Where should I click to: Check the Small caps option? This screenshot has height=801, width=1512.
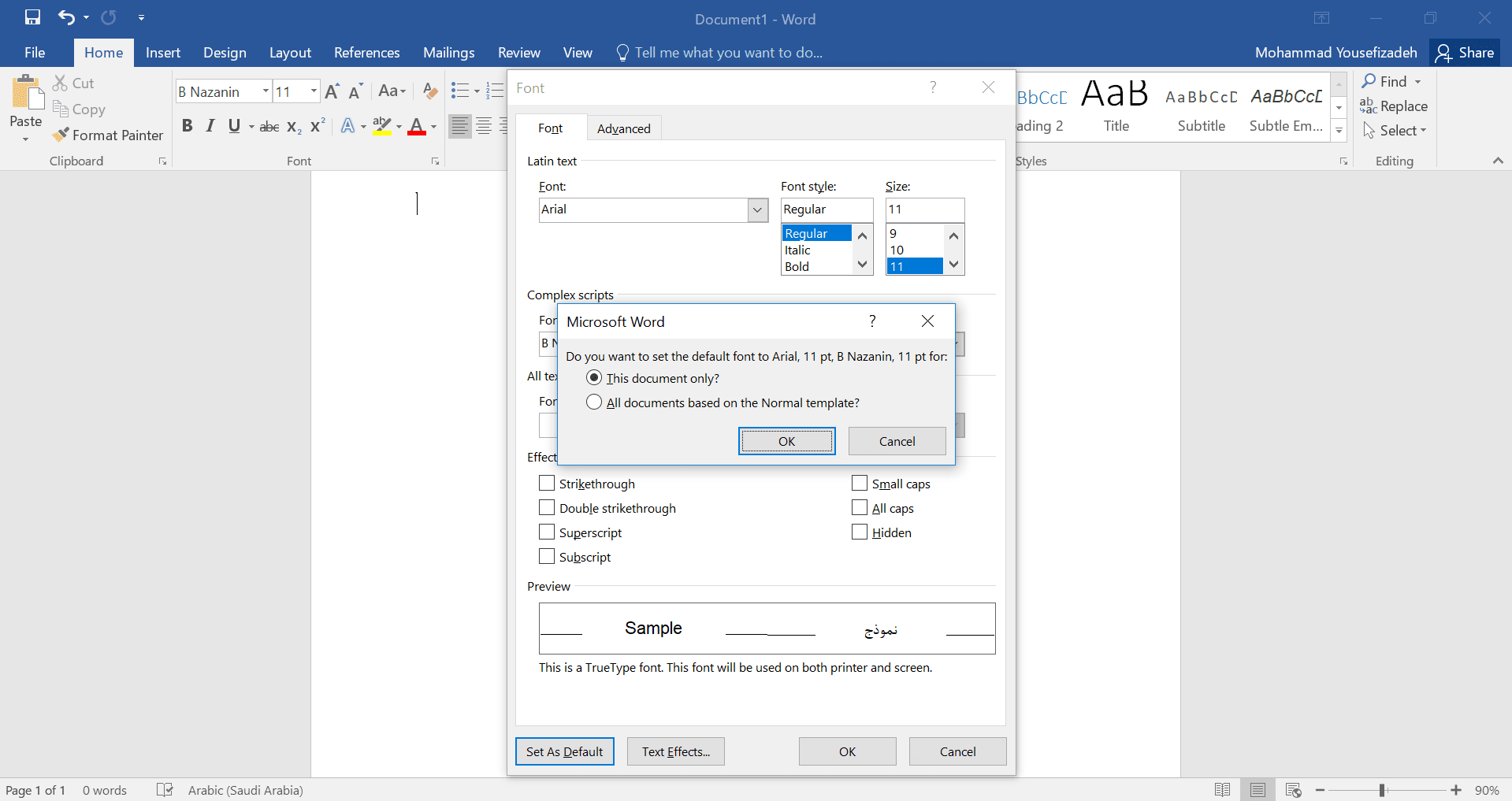pos(860,484)
